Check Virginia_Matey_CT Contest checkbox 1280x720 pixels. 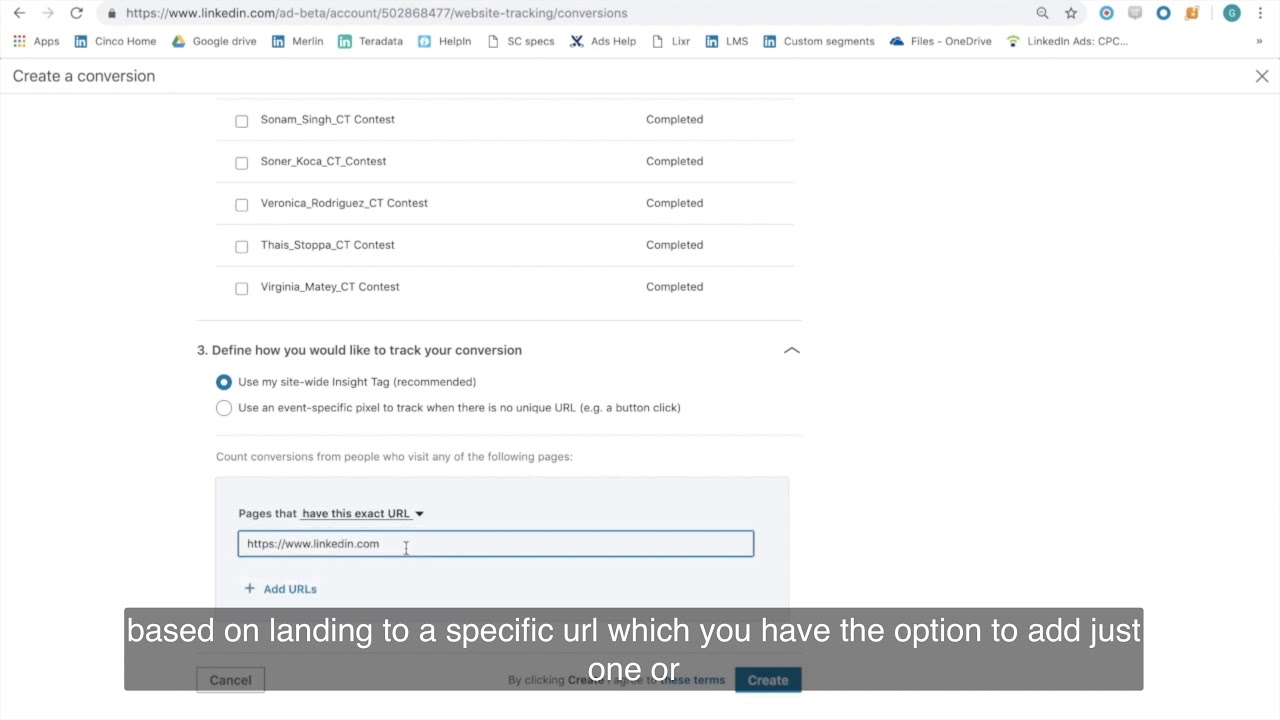241,289
